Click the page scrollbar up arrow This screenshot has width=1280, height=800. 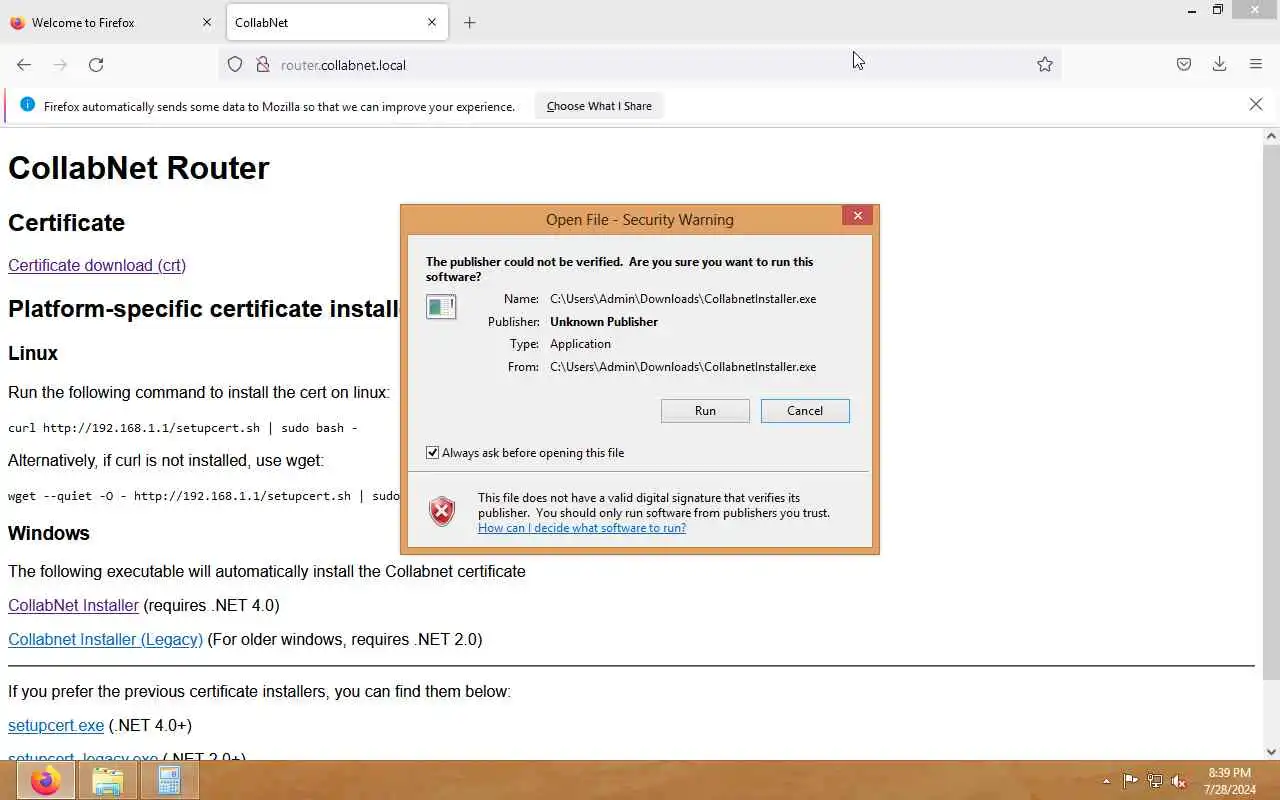pyautogui.click(x=1271, y=136)
